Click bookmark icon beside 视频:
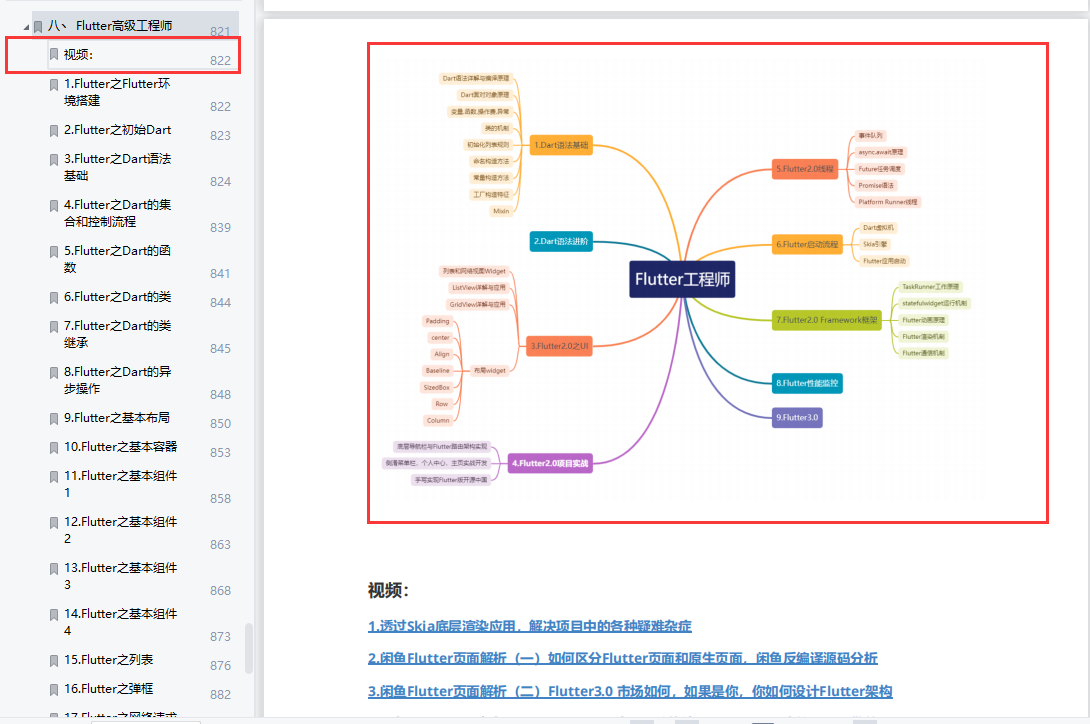Image resolution: width=1090 pixels, height=724 pixels. tap(54, 54)
